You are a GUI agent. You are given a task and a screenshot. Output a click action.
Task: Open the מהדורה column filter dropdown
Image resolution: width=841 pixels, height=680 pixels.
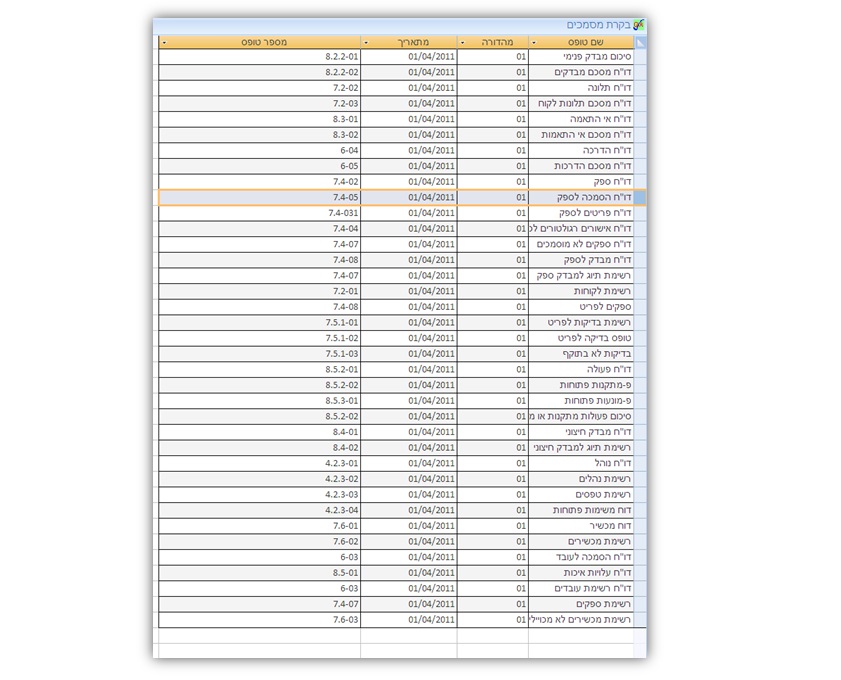pyautogui.click(x=462, y=42)
